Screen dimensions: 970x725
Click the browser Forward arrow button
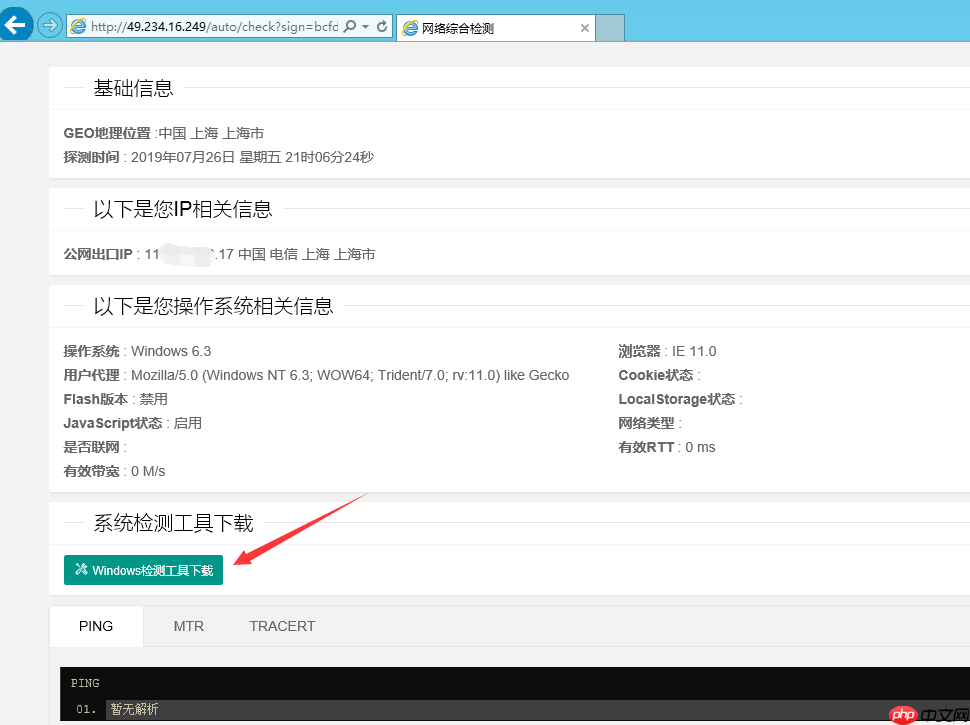click(49, 26)
